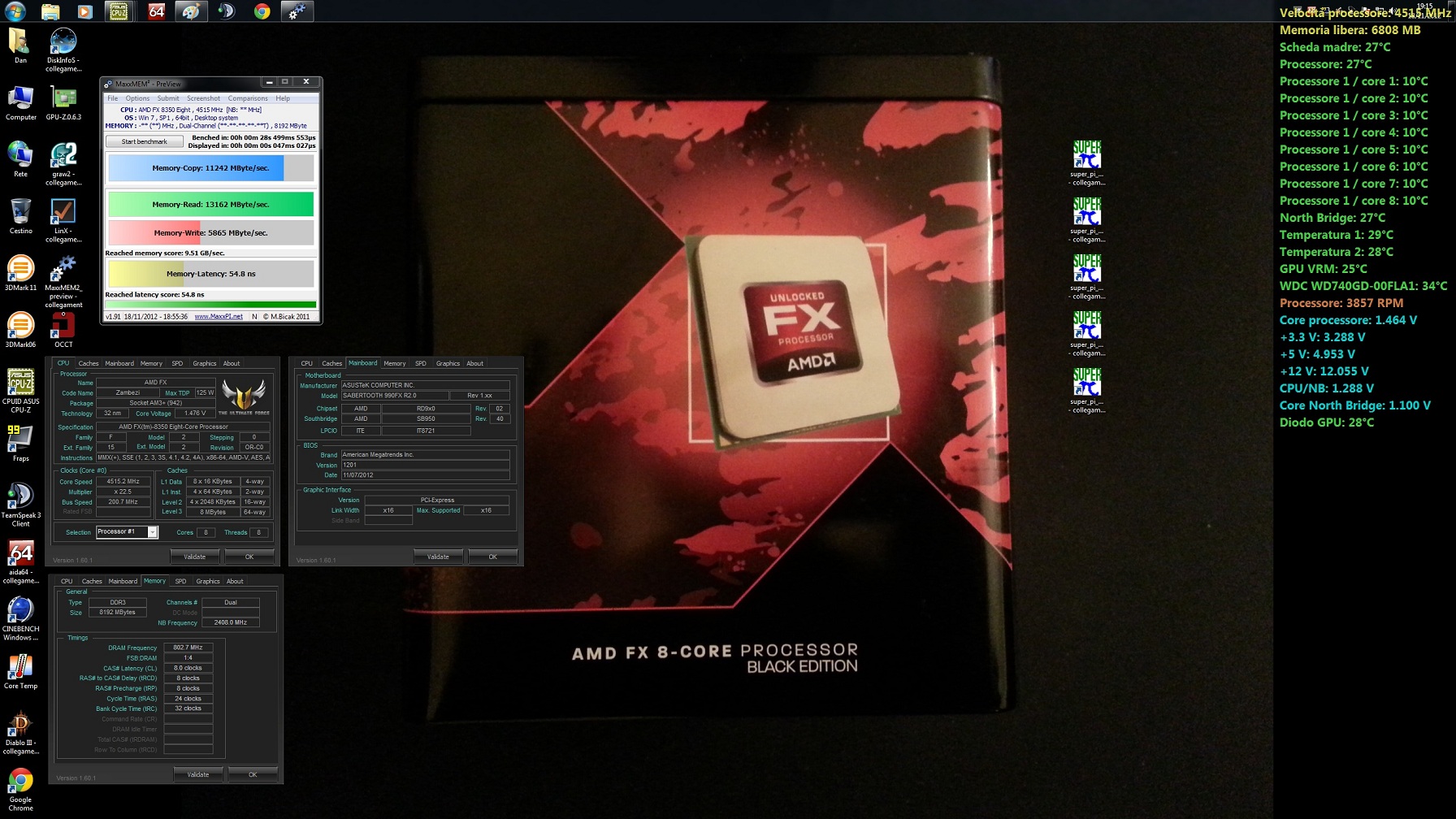Click the Specification field AMD FX(tm)-8350

(x=183, y=427)
